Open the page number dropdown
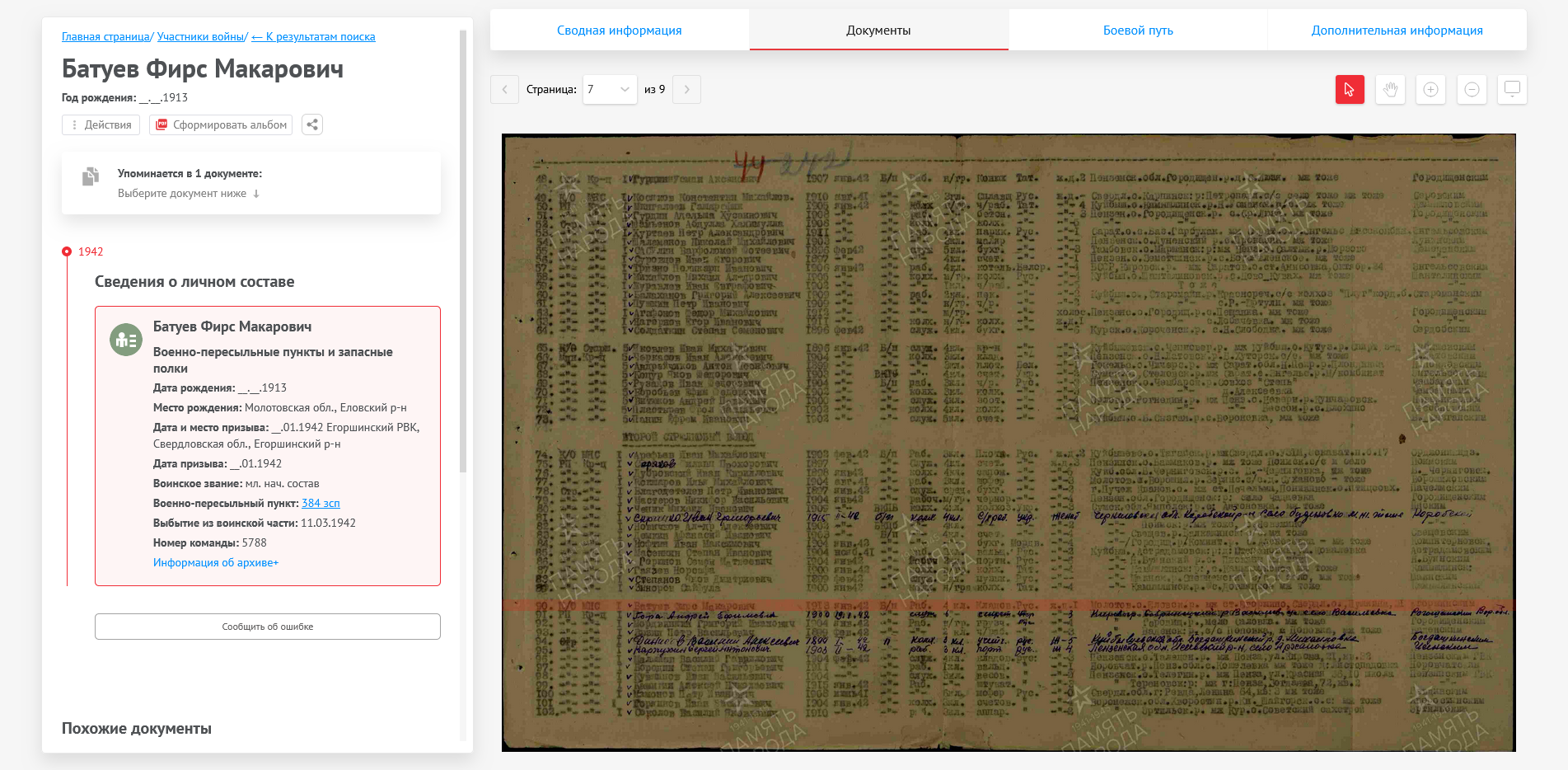Screen dimensions: 1568x770 (609, 89)
